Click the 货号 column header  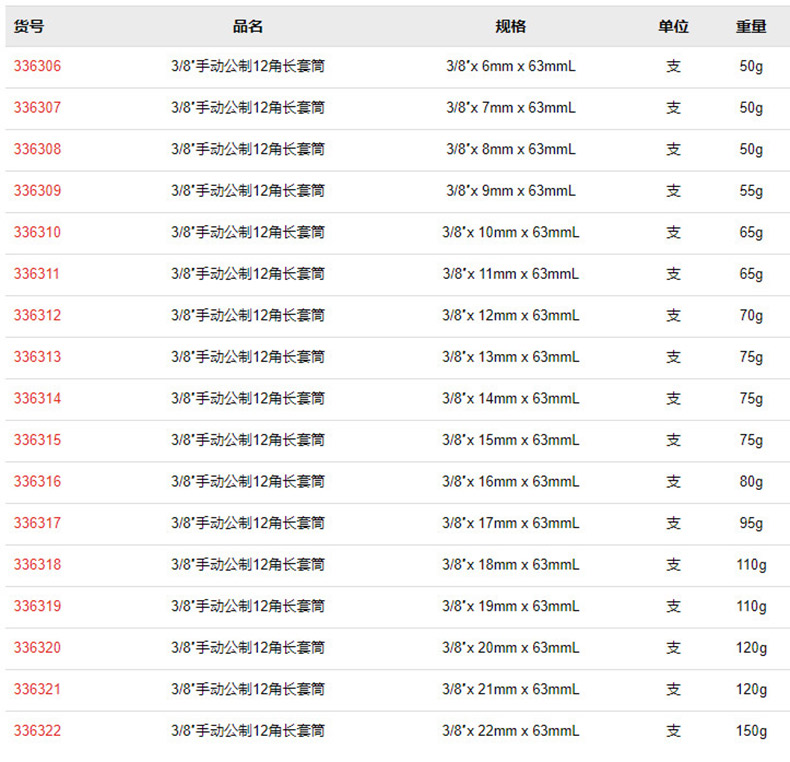pos(29,27)
